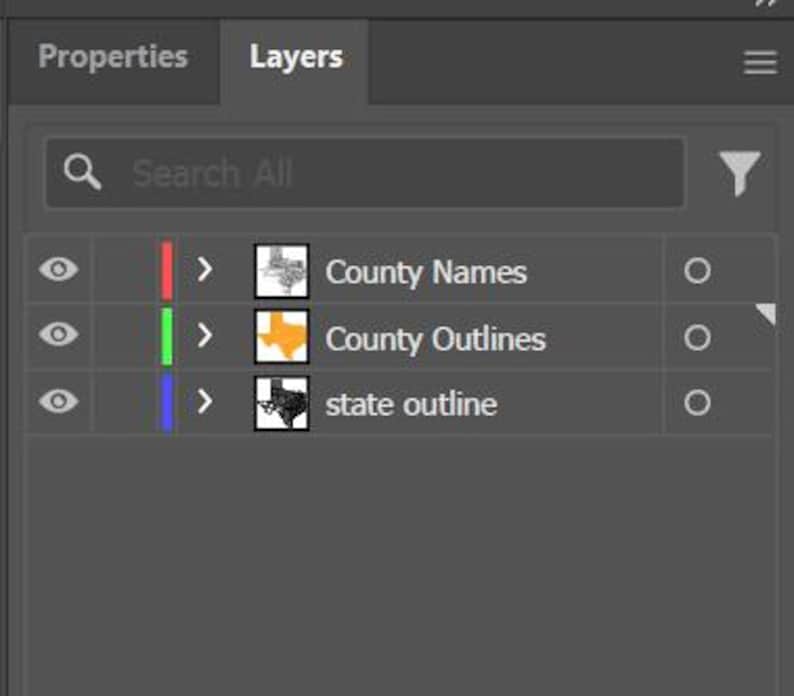Click the County Outlines target circle
Viewport: 794px width, 696px height.
697,337
